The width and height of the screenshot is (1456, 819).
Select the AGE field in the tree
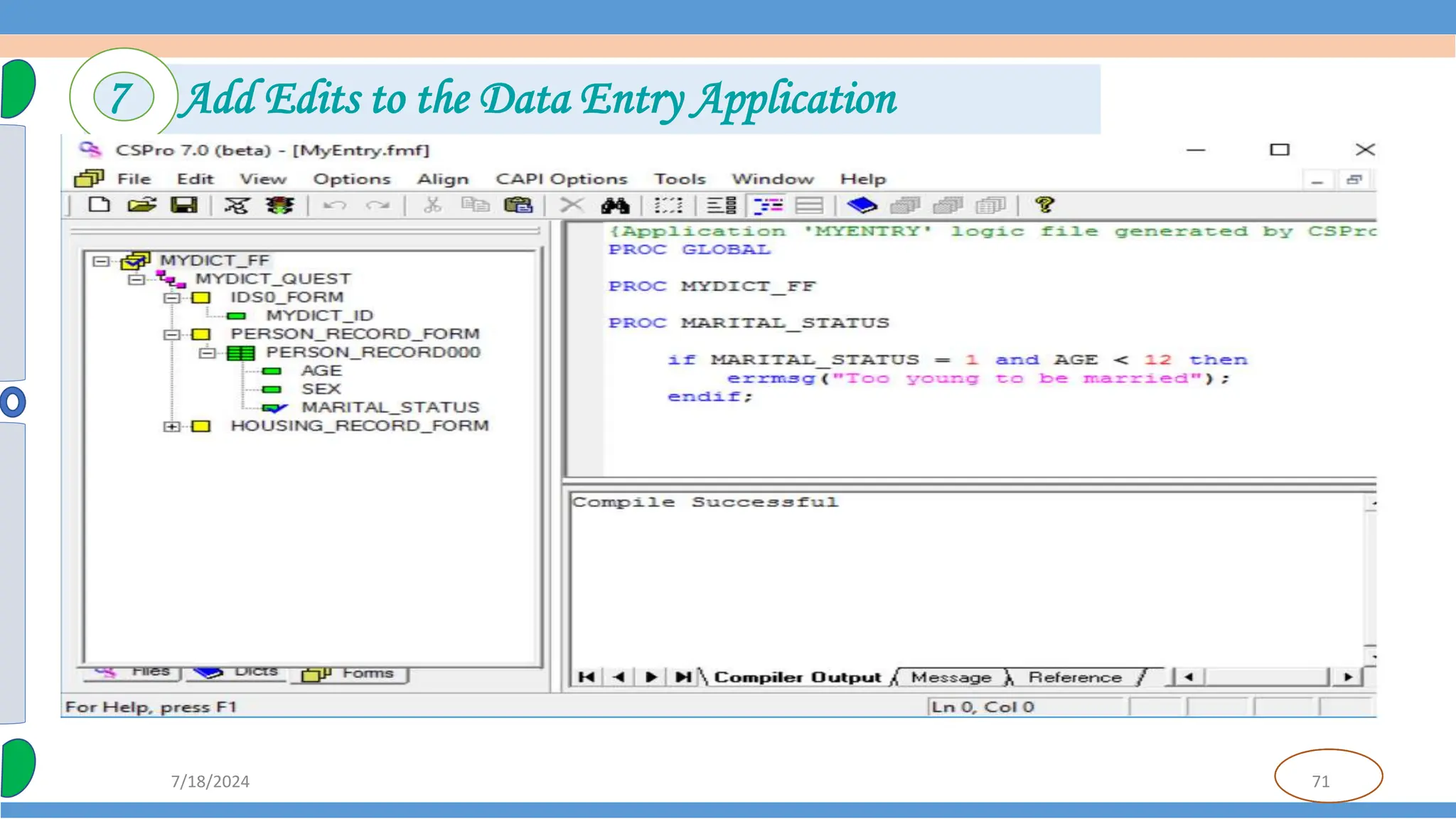(321, 371)
